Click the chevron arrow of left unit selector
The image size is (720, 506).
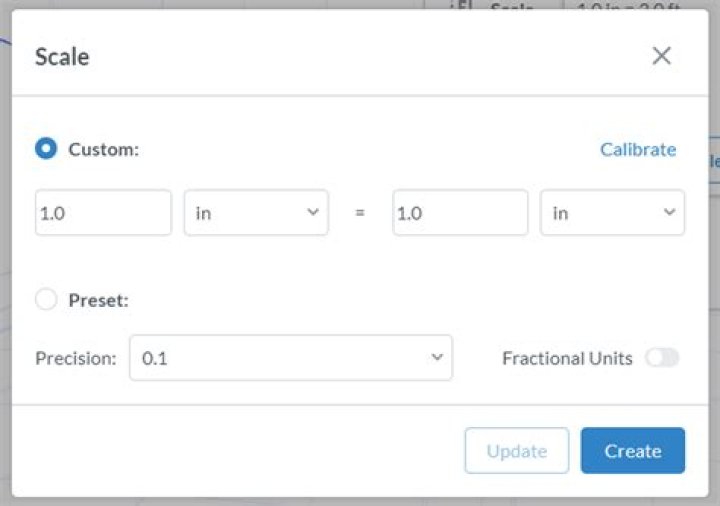tap(312, 212)
